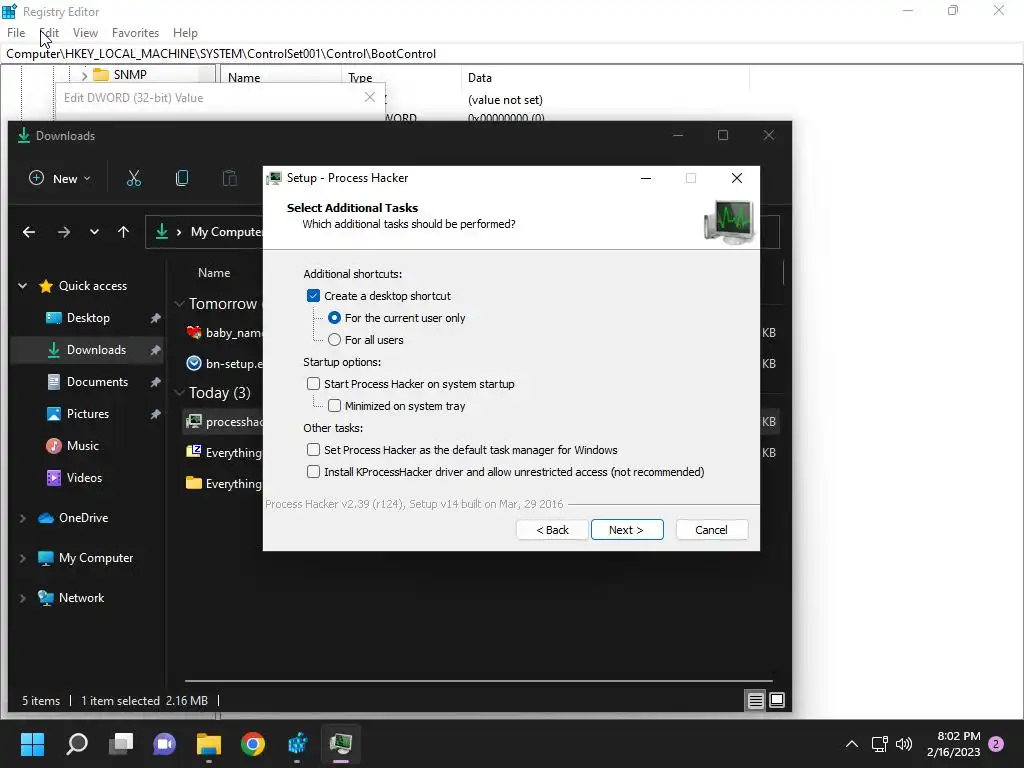The width and height of the screenshot is (1024, 768).
Task: Open the notification badge in system tray
Action: [x=997, y=744]
